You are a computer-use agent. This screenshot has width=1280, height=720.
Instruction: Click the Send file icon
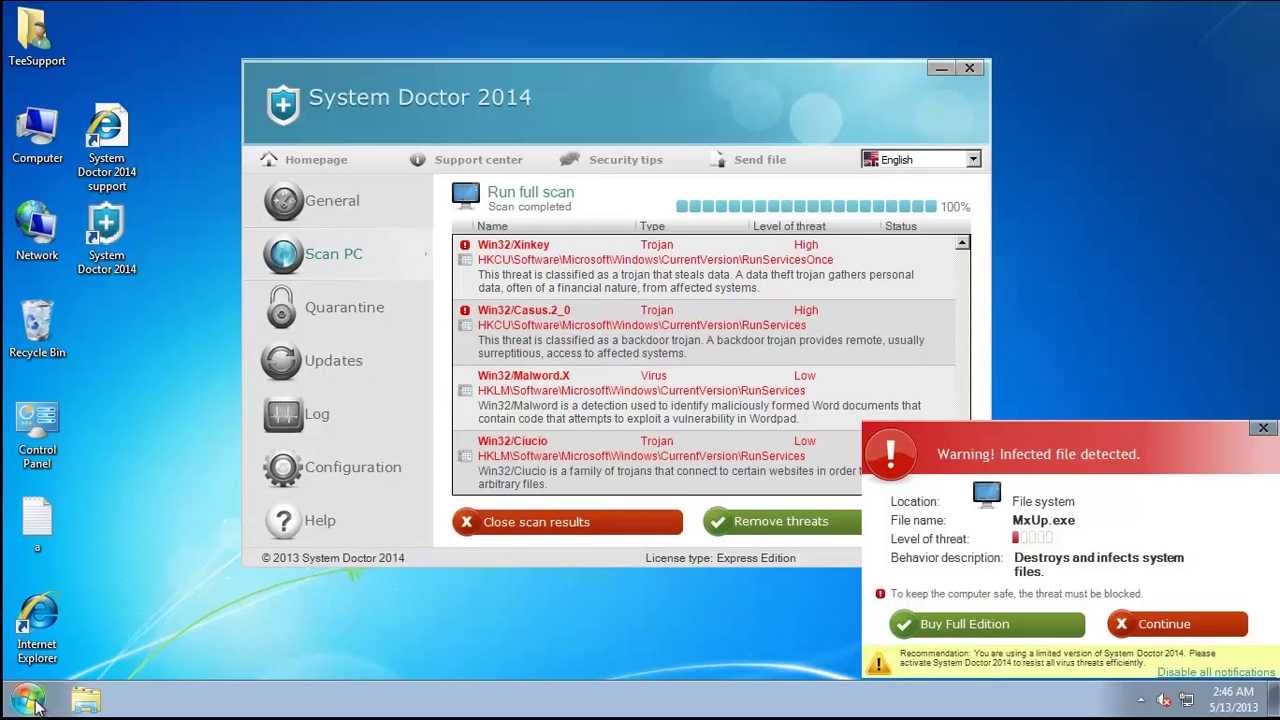(717, 159)
